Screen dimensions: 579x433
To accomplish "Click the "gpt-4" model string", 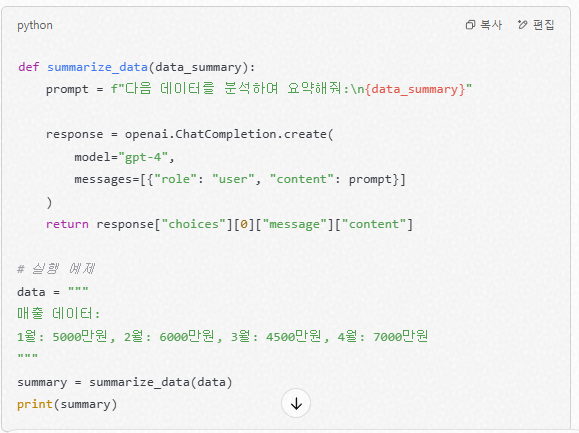I will (143, 157).
